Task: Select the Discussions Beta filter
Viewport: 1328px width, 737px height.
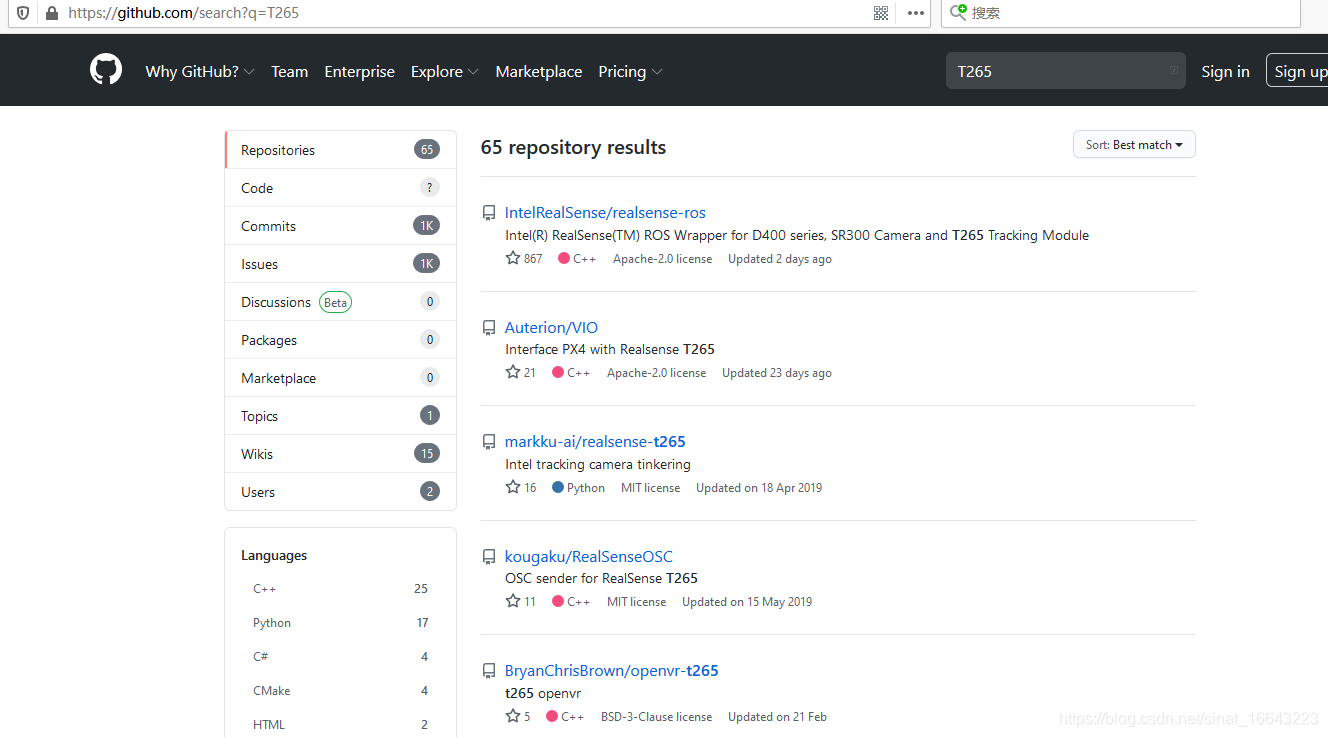Action: pos(341,302)
